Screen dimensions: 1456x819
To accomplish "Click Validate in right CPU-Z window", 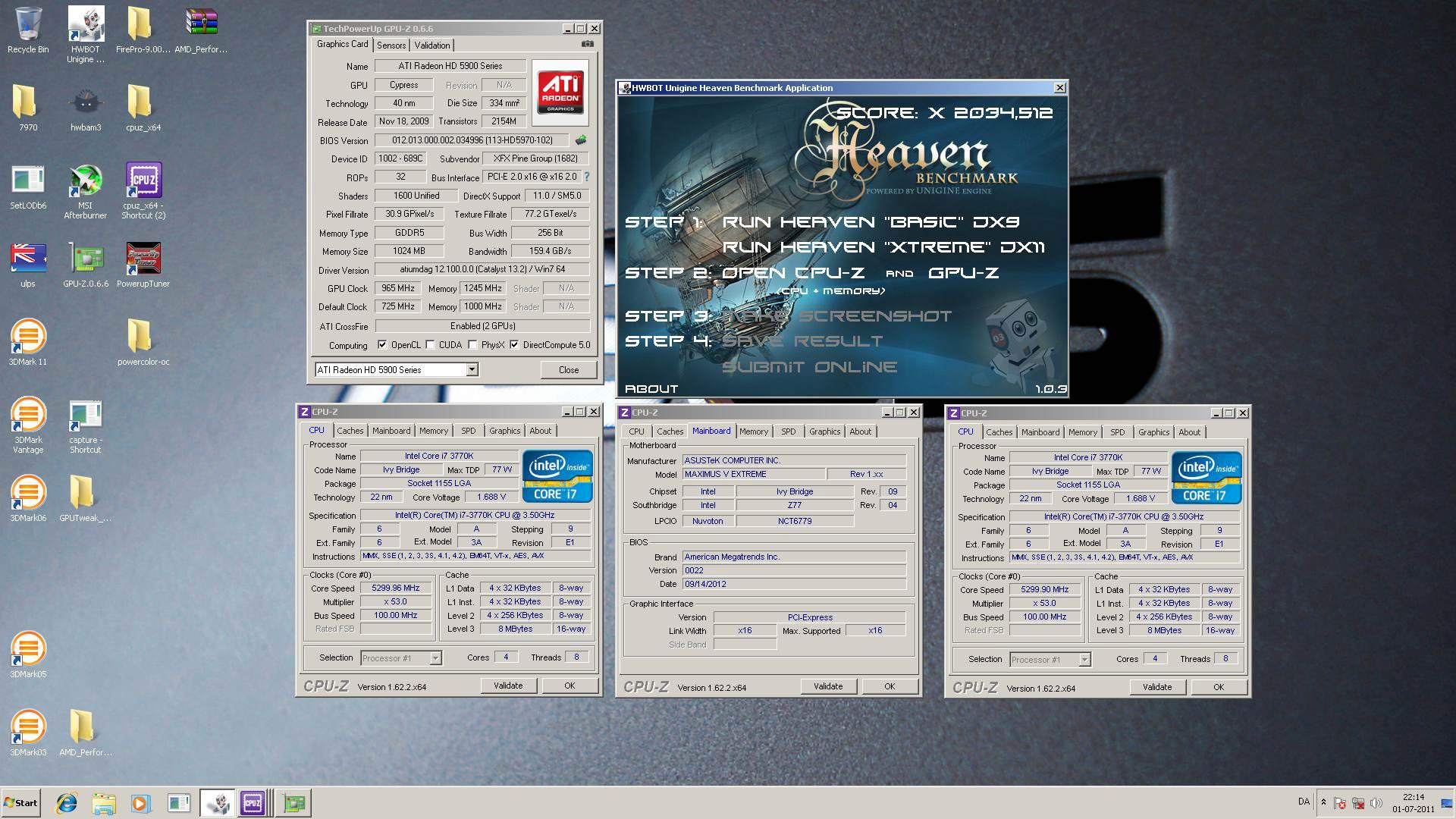I will point(1157,687).
